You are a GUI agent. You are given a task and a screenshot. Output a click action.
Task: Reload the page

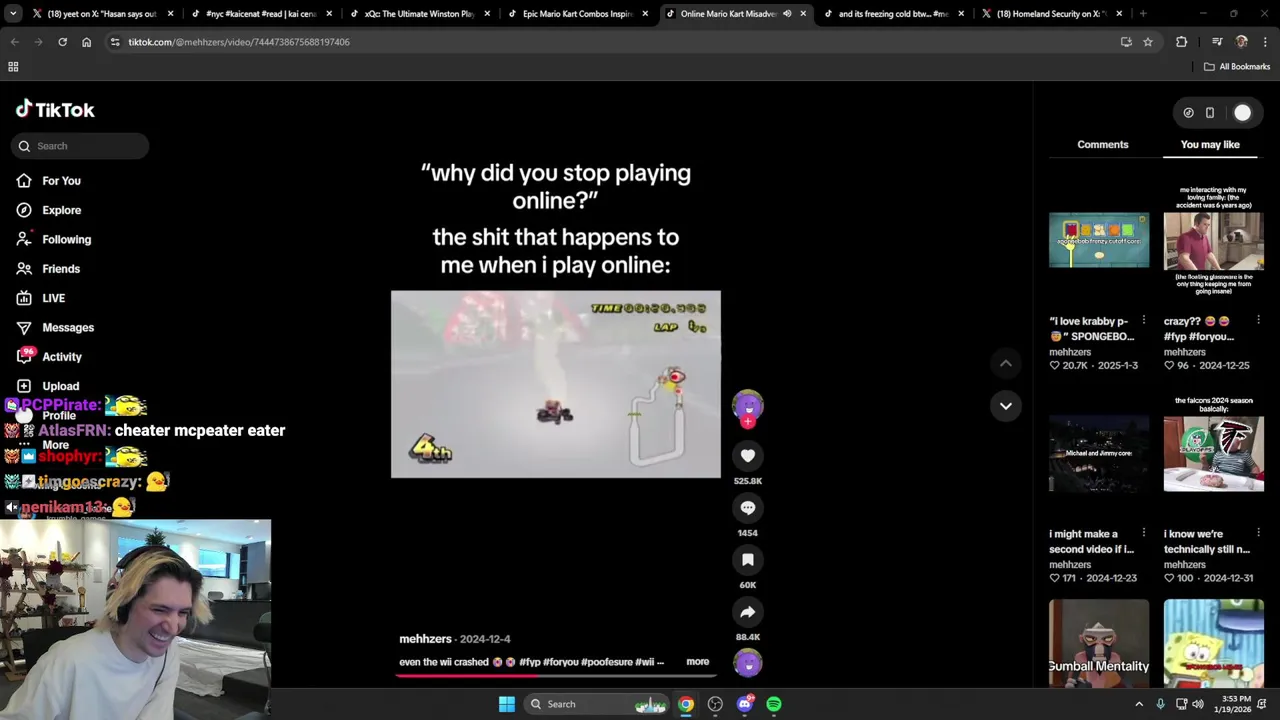tap(62, 42)
